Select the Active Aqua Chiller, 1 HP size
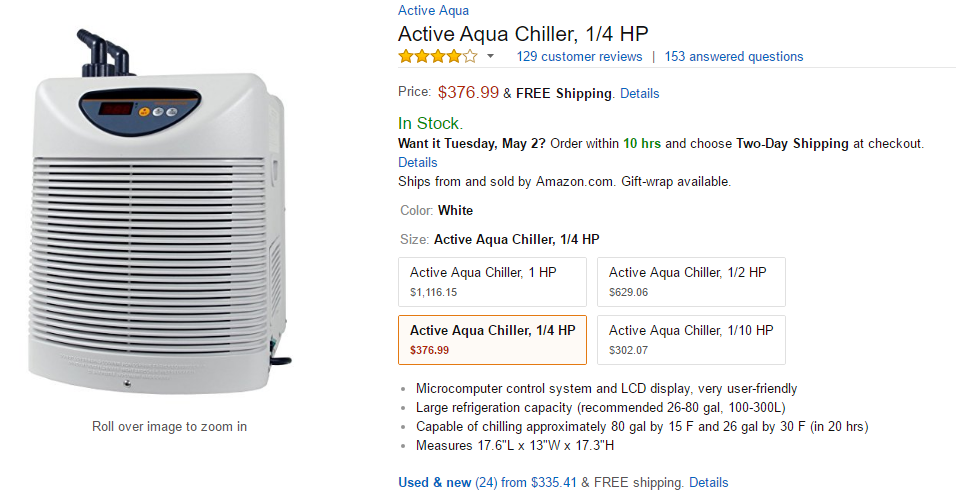This screenshot has height=492, width=956. click(492, 281)
